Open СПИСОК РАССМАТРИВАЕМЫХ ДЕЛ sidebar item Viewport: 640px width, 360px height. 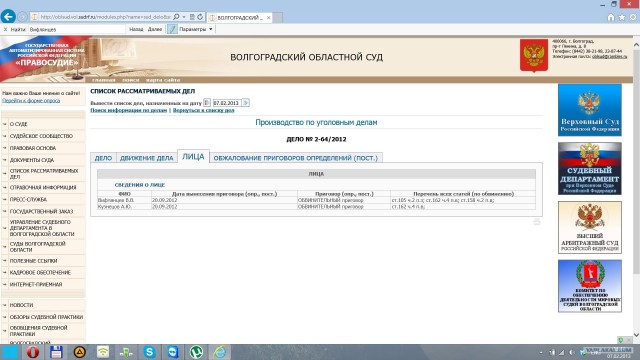[x=43, y=174]
